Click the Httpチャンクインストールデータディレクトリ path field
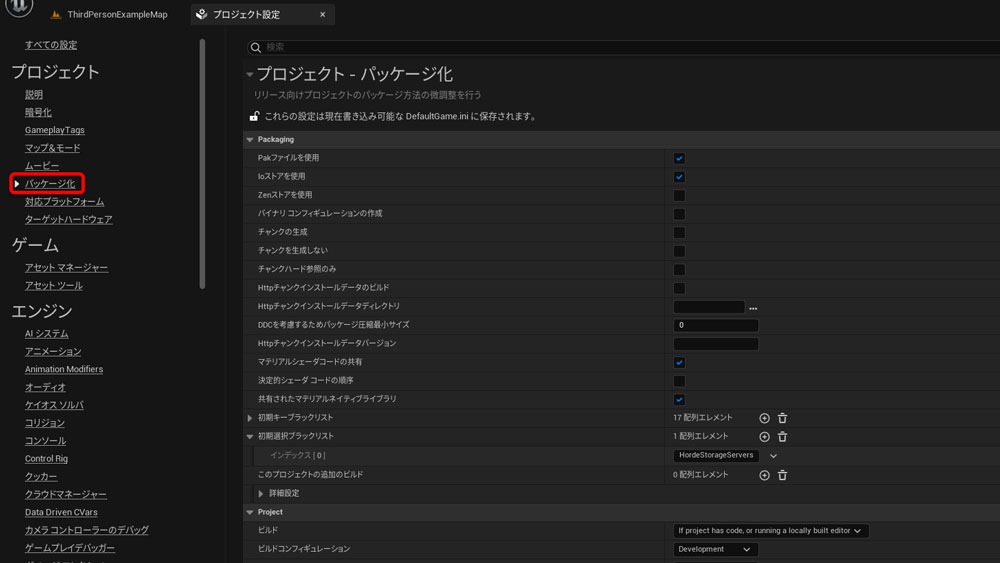Viewport: 1000px width, 563px height. 709,307
